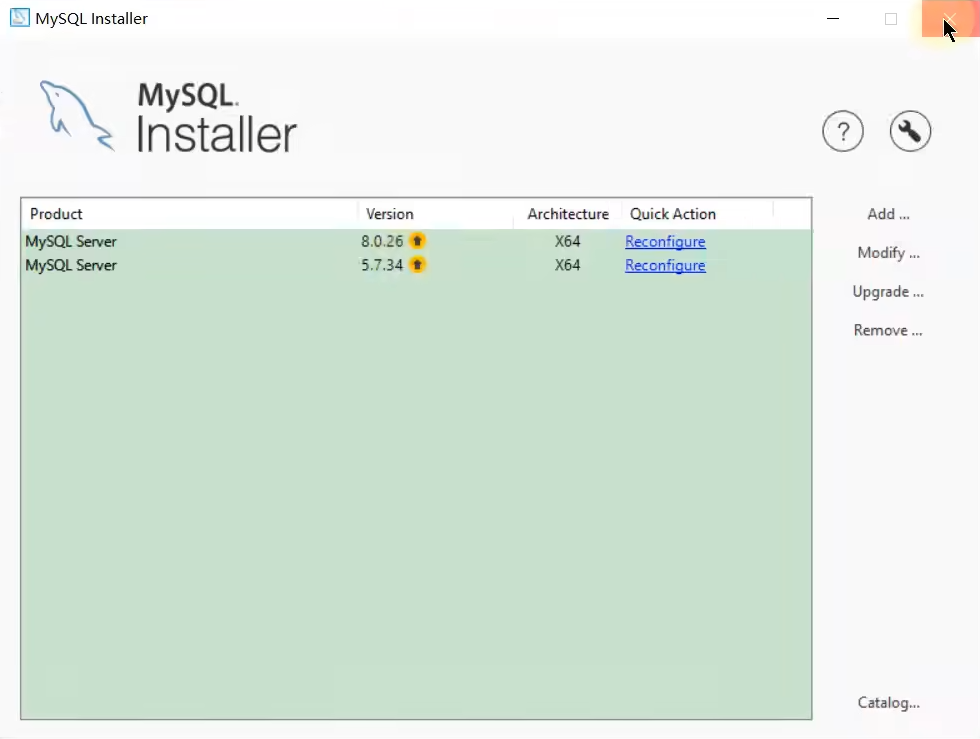Click the Quick Action column header

698,214
